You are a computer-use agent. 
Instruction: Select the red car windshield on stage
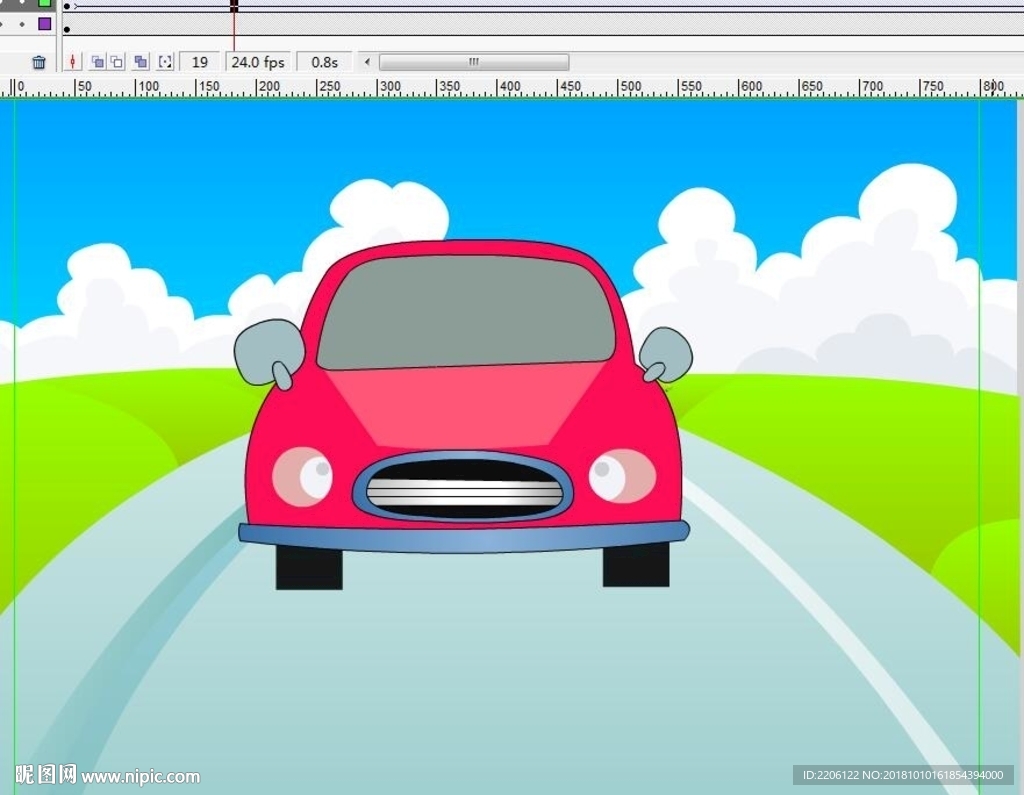[x=466, y=310]
